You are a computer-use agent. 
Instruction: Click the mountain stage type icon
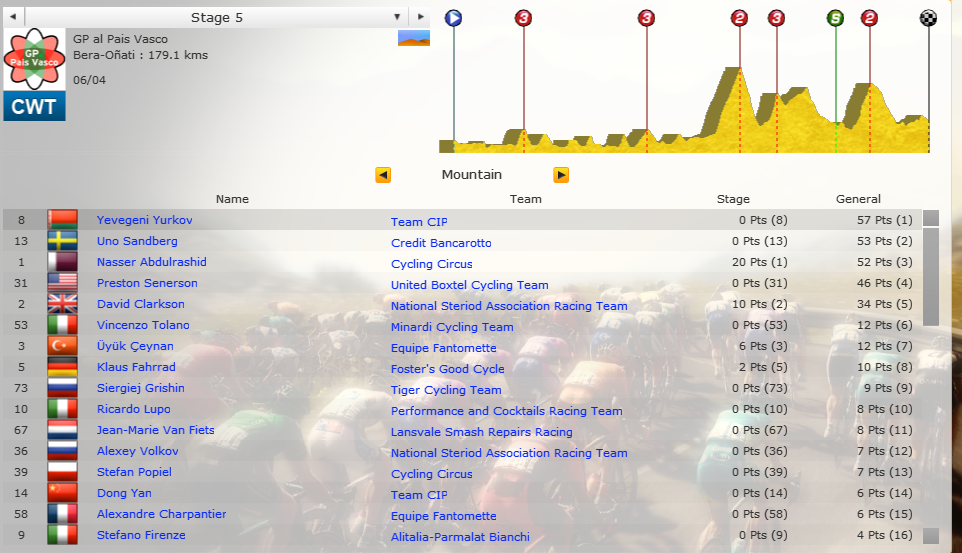[x=414, y=38]
